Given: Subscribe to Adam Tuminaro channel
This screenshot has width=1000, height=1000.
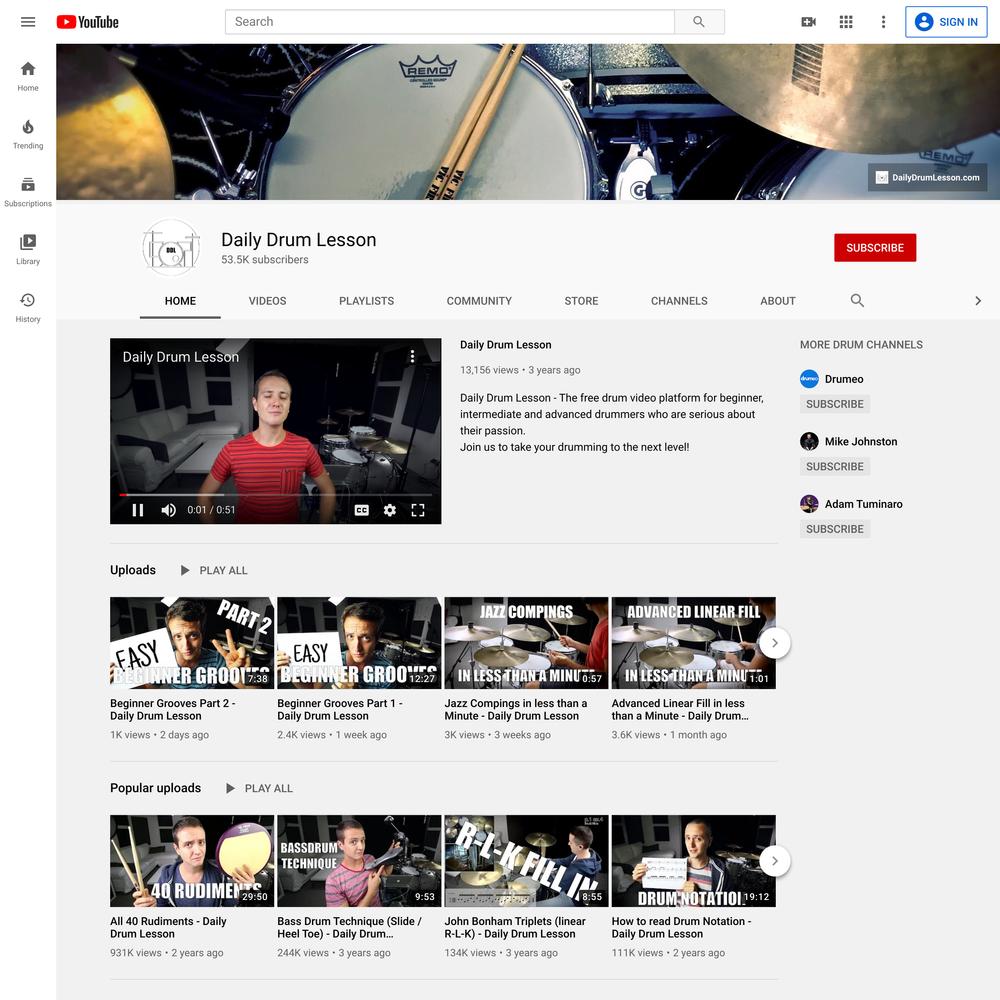Looking at the screenshot, I should [x=835, y=529].
